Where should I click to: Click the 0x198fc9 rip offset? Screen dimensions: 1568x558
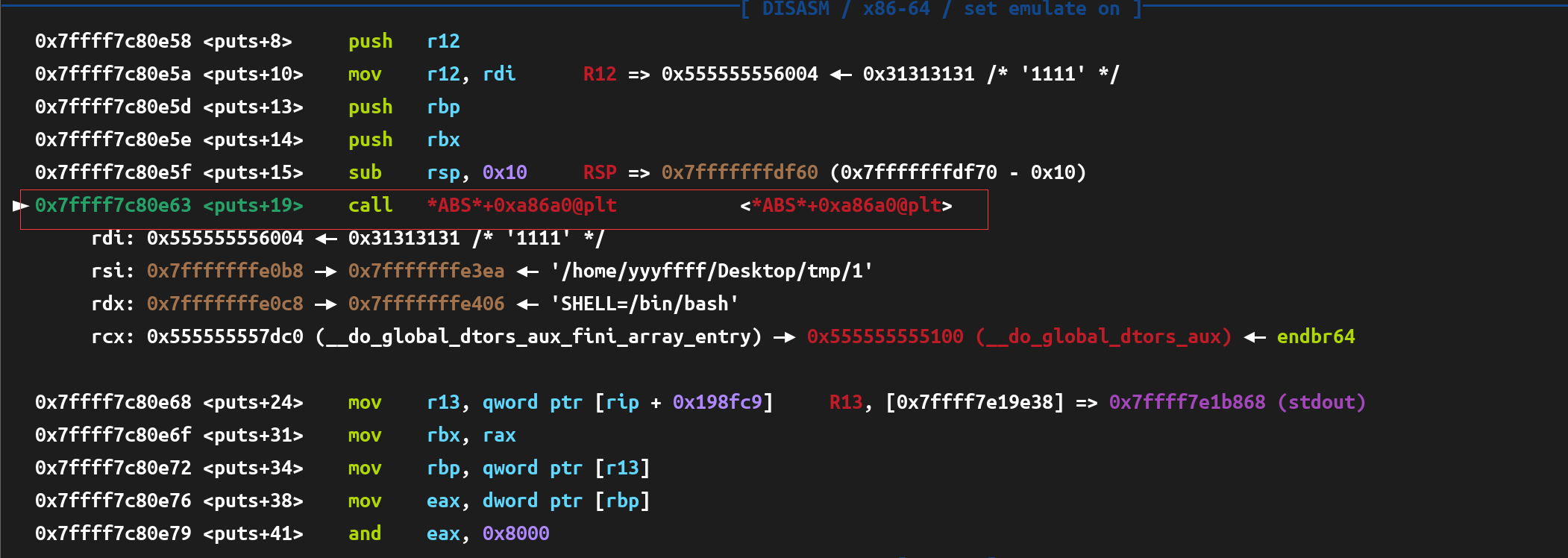click(717, 402)
